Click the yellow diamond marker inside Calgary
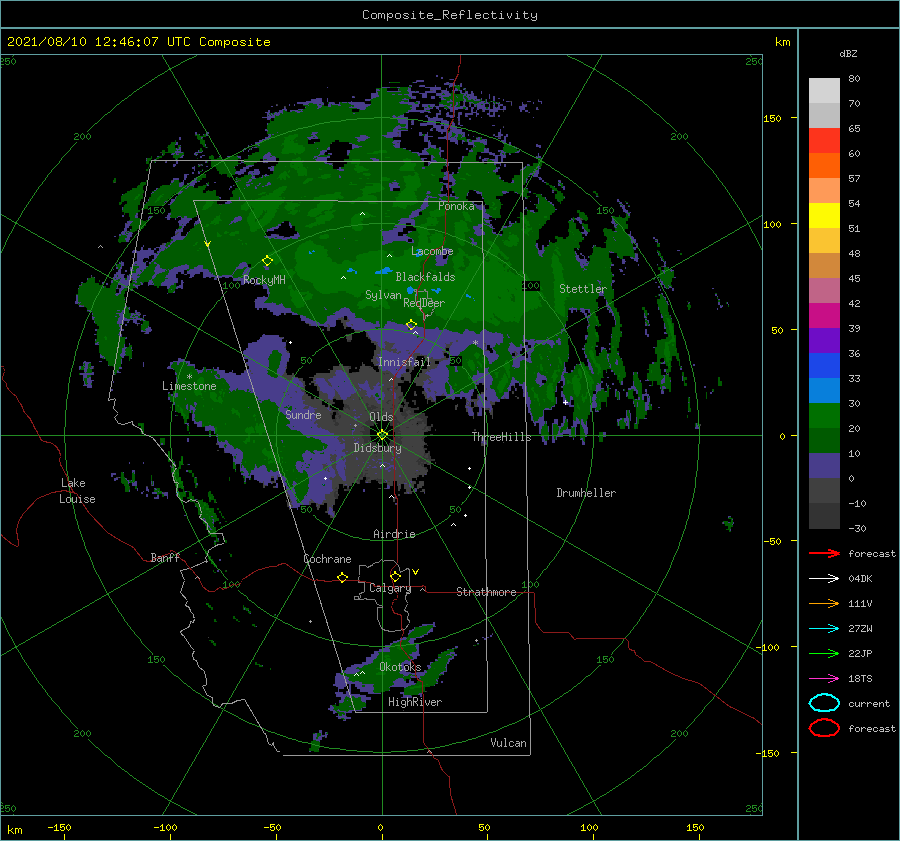Screen dimensions: 900x841 (x=395, y=576)
